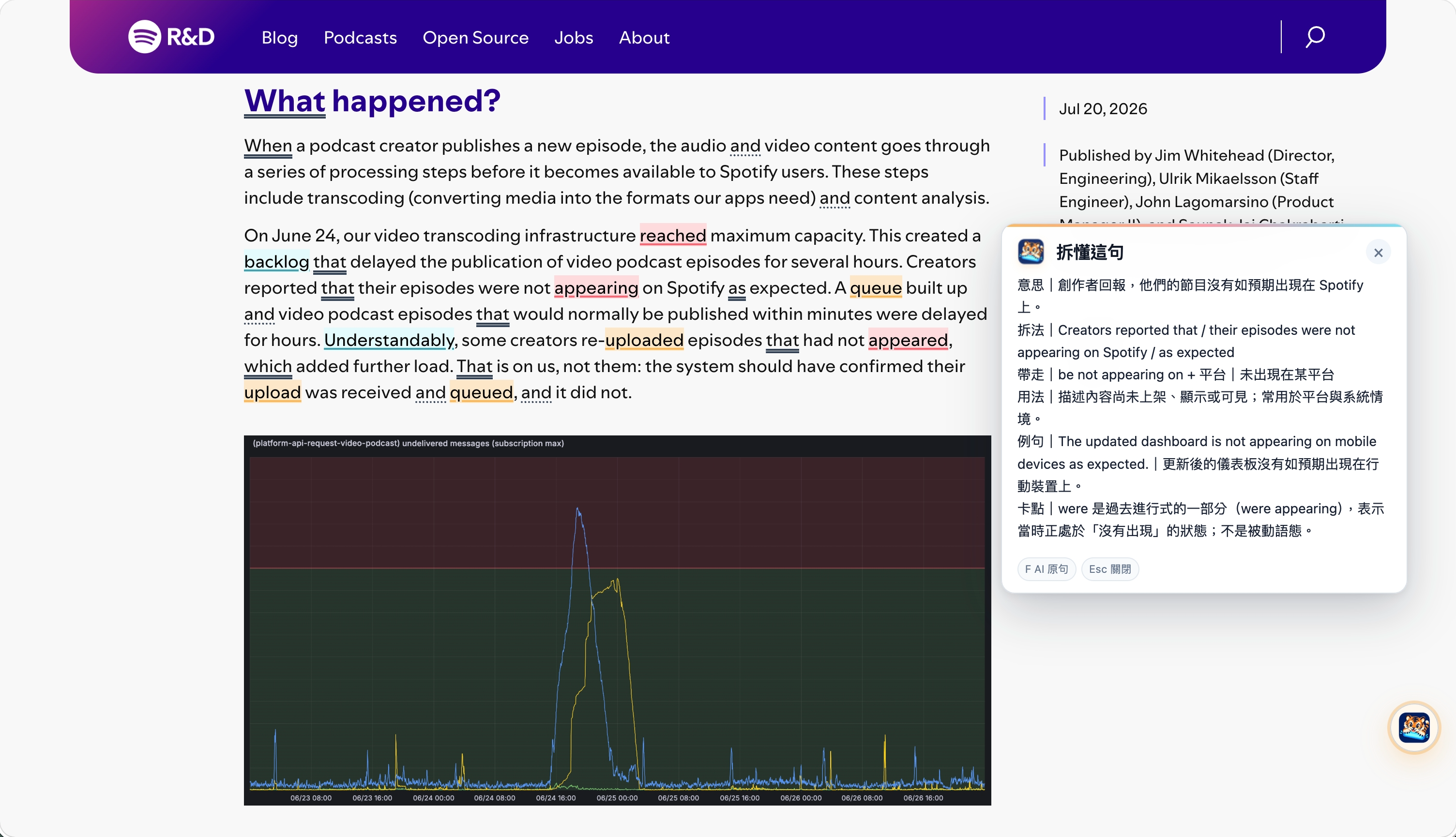Click the '例句' example sentence in popup
Viewport: 1456px width, 837px height.
tap(1198, 464)
